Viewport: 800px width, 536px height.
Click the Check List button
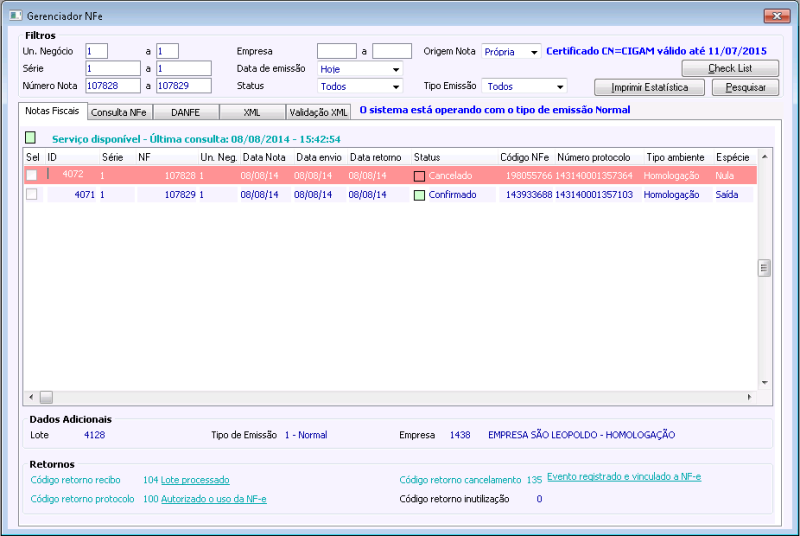[730, 68]
